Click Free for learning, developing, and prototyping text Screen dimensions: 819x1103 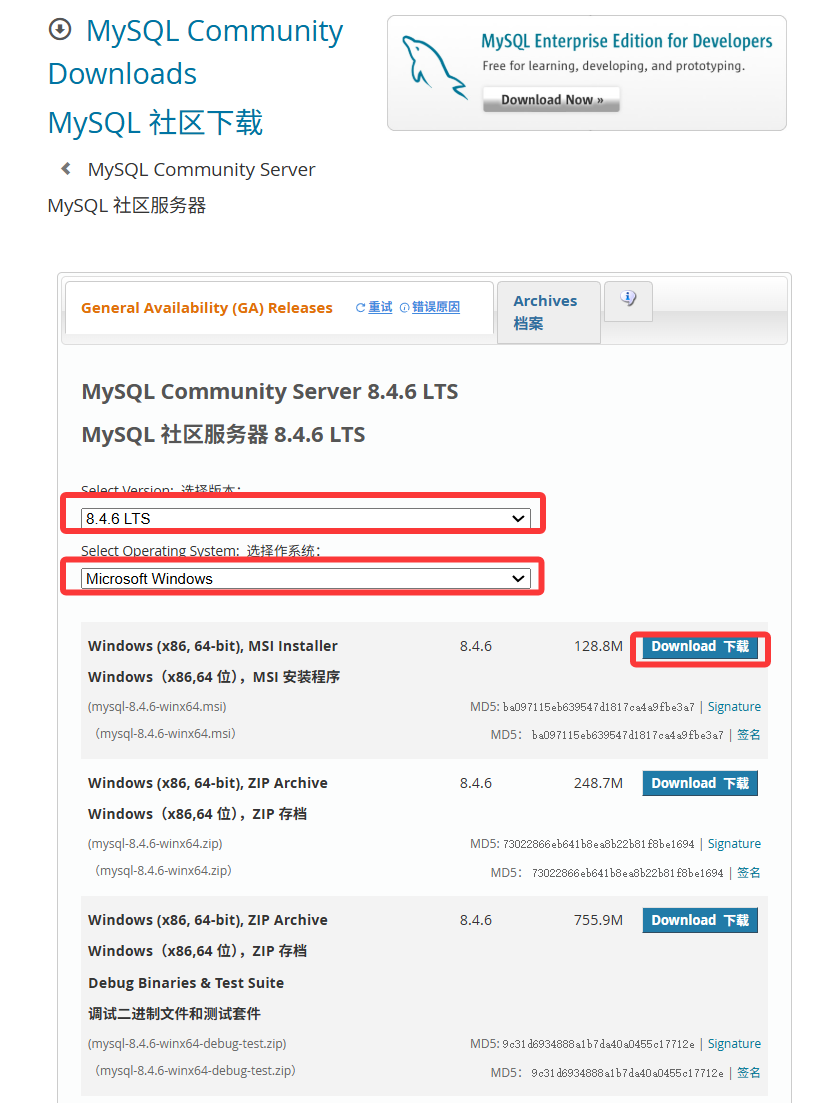[x=614, y=65]
